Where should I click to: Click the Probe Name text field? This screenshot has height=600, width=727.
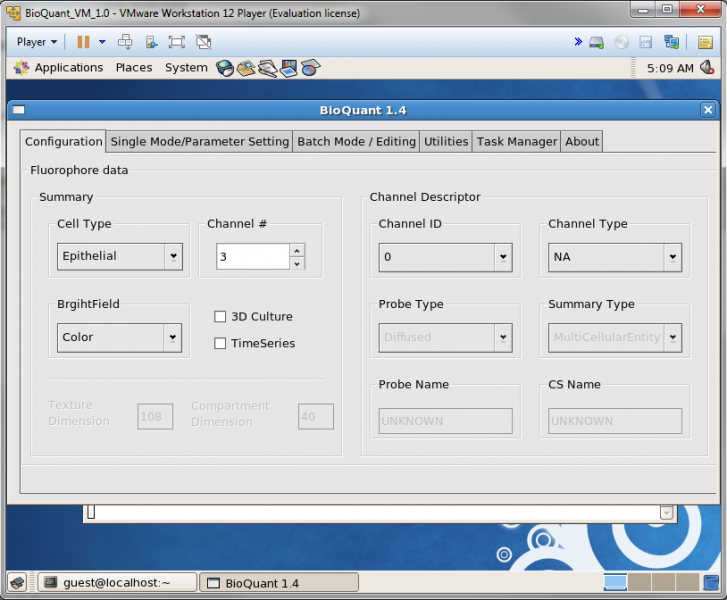[445, 421]
